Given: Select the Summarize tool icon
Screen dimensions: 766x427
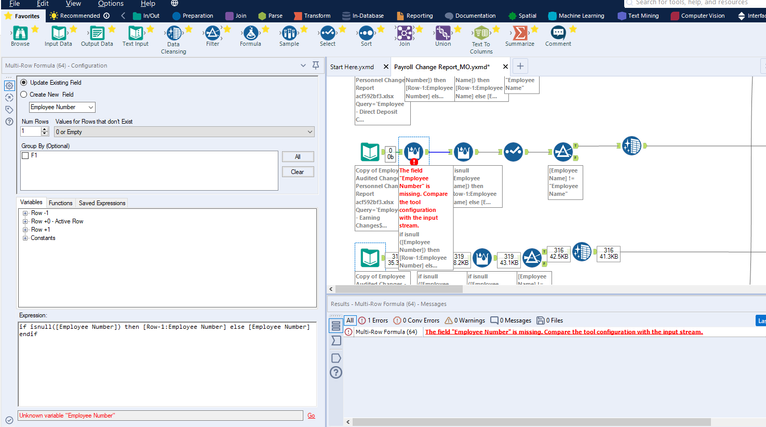Looking at the screenshot, I should point(520,33).
